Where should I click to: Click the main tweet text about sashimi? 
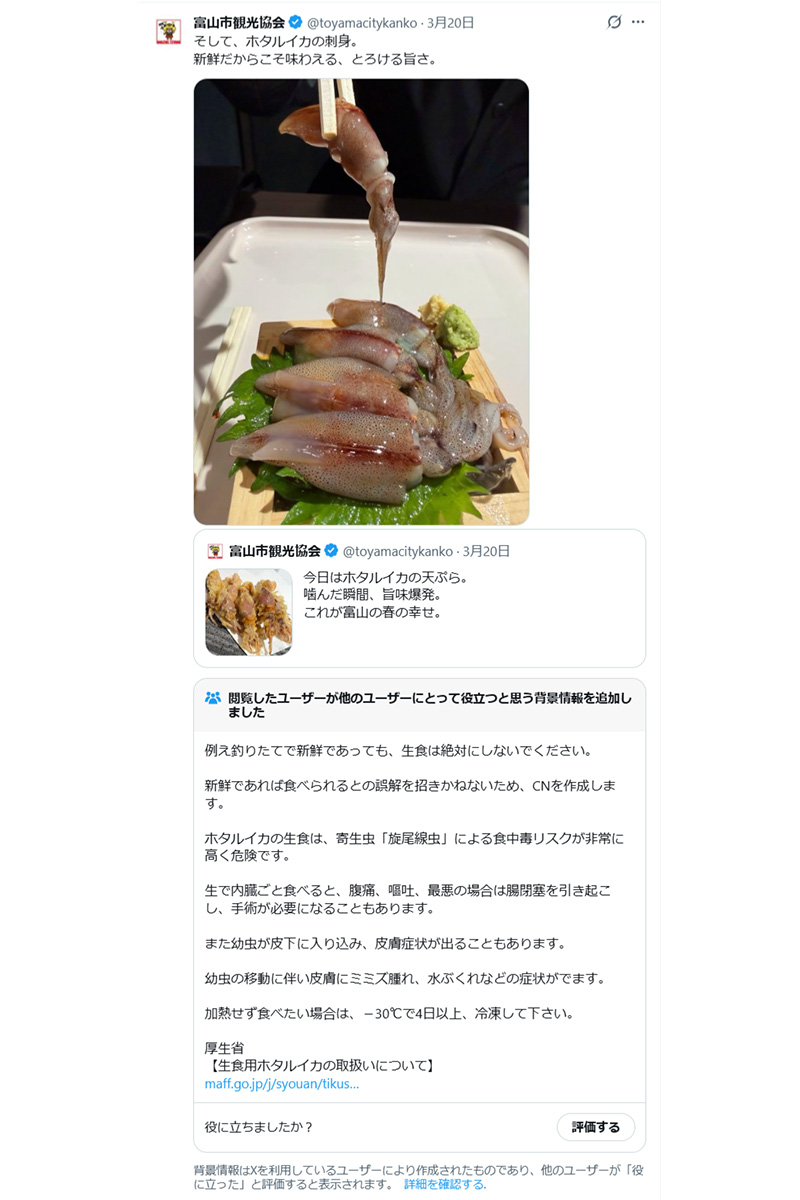[x=316, y=50]
